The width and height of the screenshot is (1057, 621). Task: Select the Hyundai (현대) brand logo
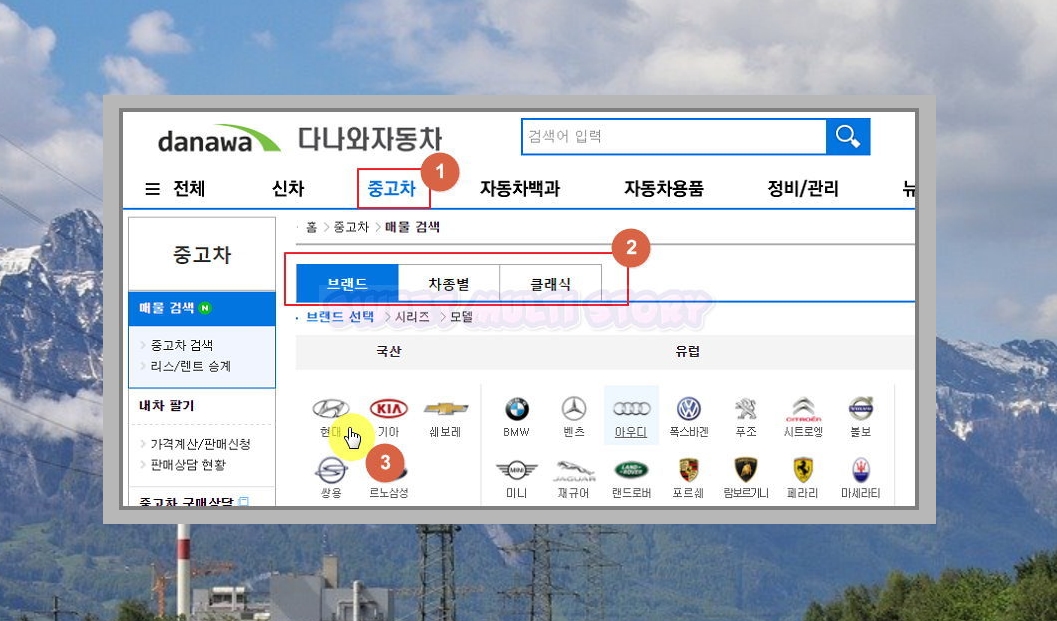coord(330,409)
